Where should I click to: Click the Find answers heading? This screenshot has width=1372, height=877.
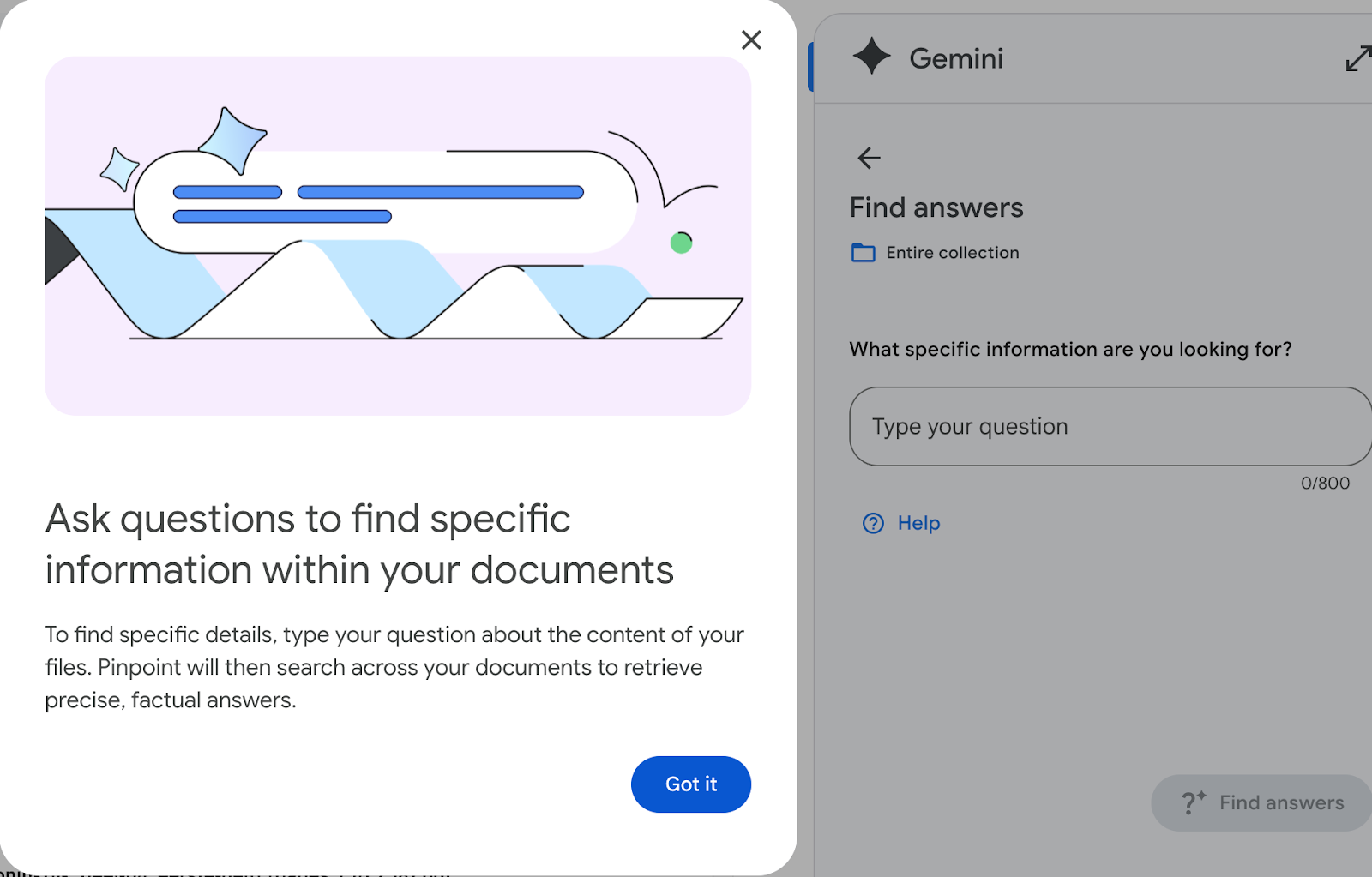coord(936,207)
